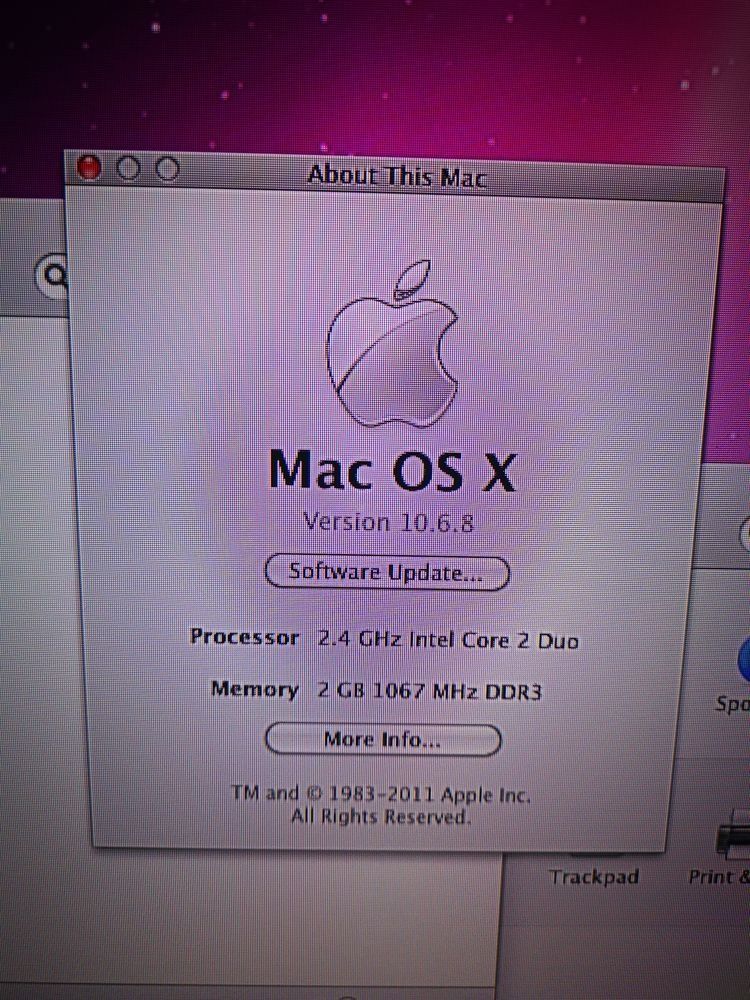Click the search magnifier icon behind the window
Viewport: 750px width, 1000px height.
(55, 275)
